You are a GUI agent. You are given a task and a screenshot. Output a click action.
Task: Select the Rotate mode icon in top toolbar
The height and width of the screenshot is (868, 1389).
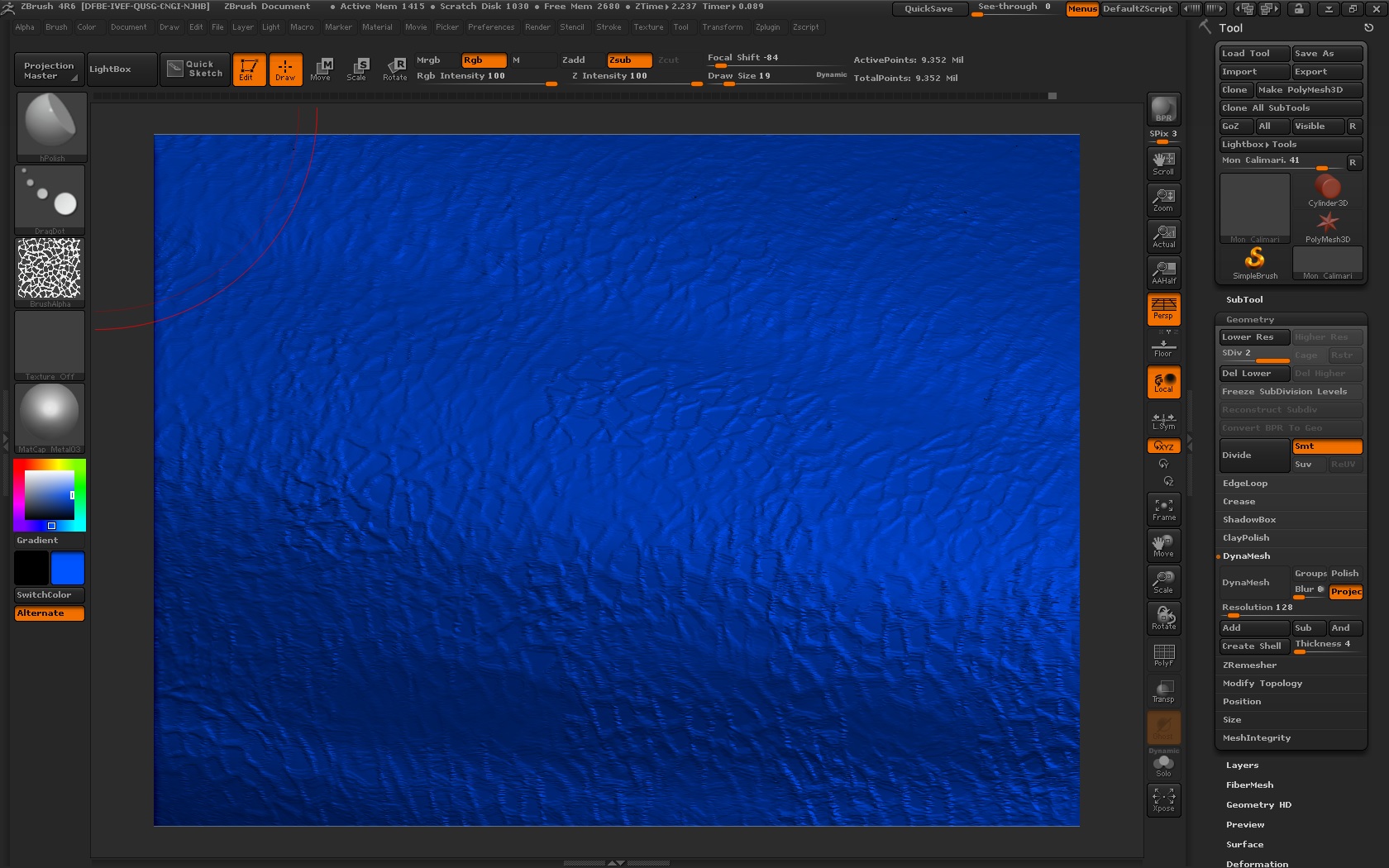[394, 69]
